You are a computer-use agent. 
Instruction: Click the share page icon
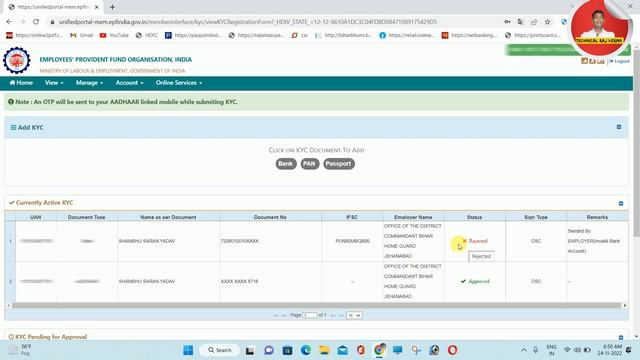(x=534, y=22)
